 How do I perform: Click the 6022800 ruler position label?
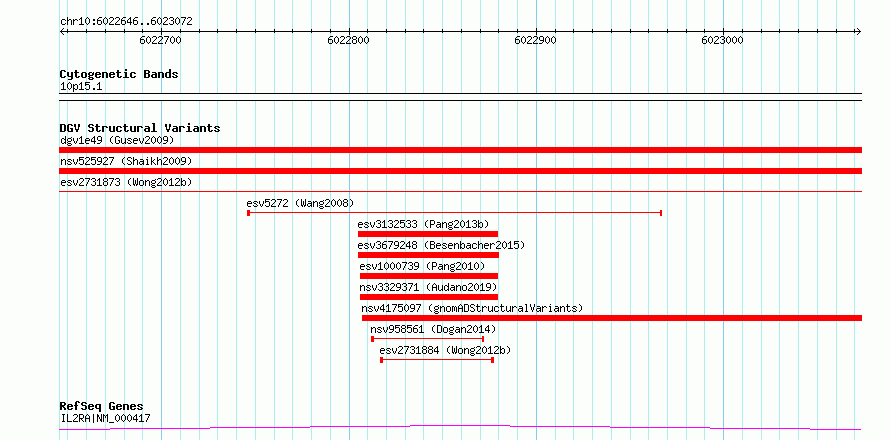coord(349,40)
